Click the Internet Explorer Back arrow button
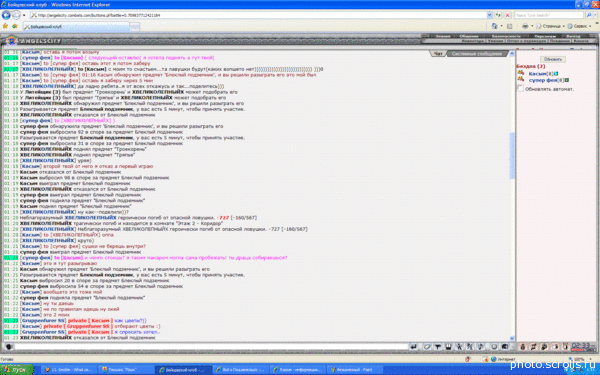 [x=6, y=15]
